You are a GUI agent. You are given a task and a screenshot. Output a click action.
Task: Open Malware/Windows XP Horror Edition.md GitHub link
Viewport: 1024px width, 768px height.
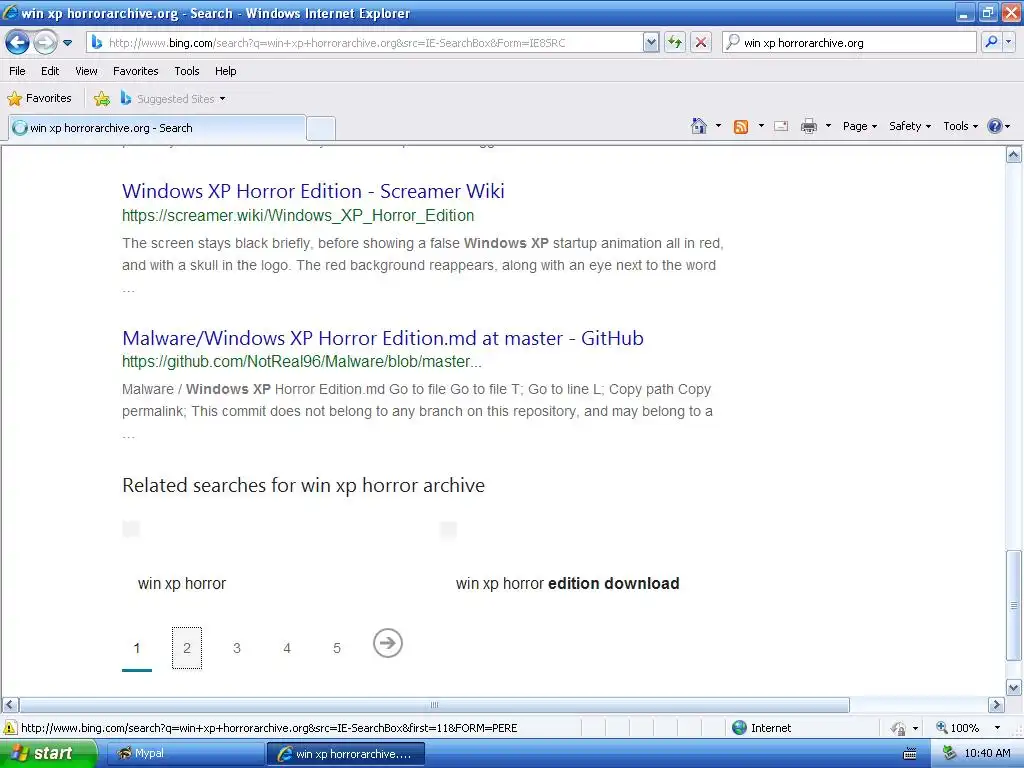click(383, 338)
